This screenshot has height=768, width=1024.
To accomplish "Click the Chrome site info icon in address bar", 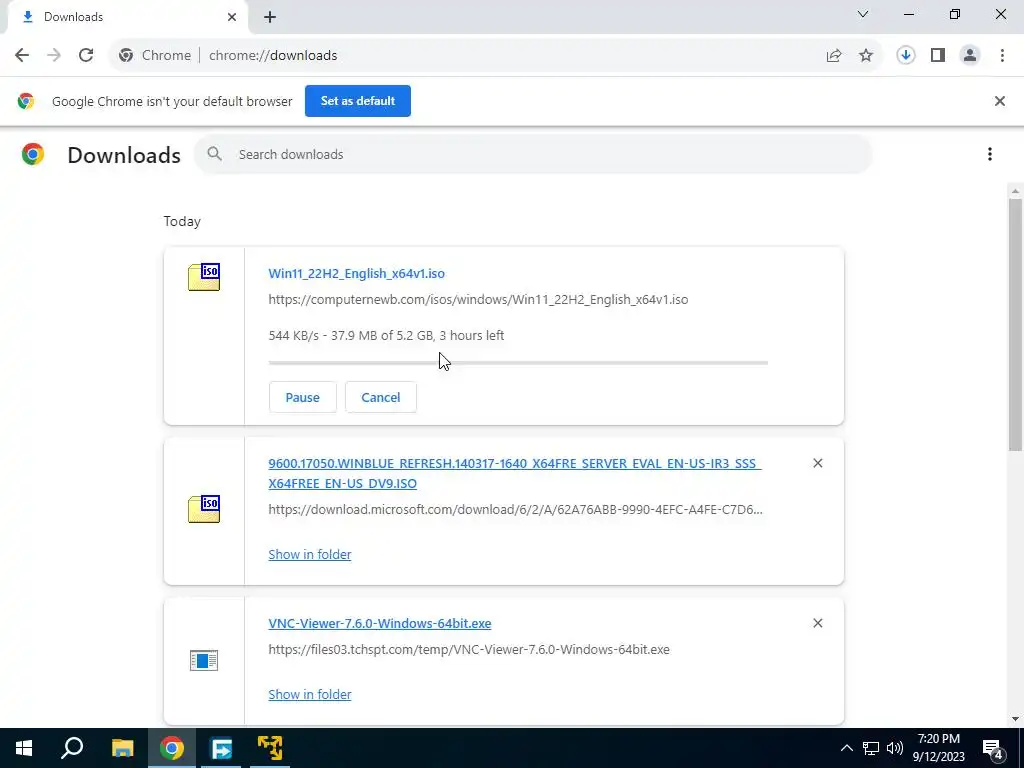I will point(126,56).
